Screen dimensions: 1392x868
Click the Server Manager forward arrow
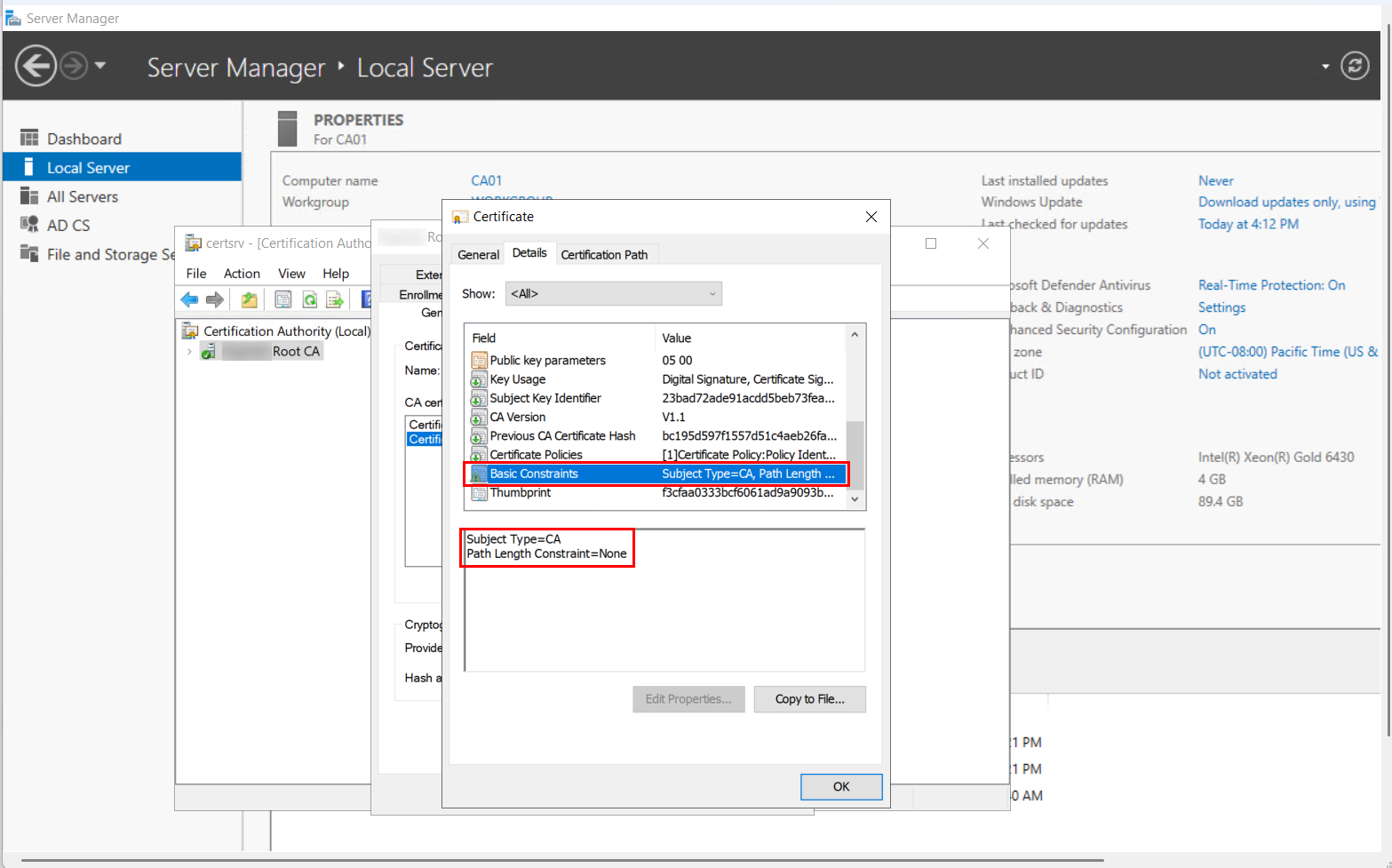(74, 66)
